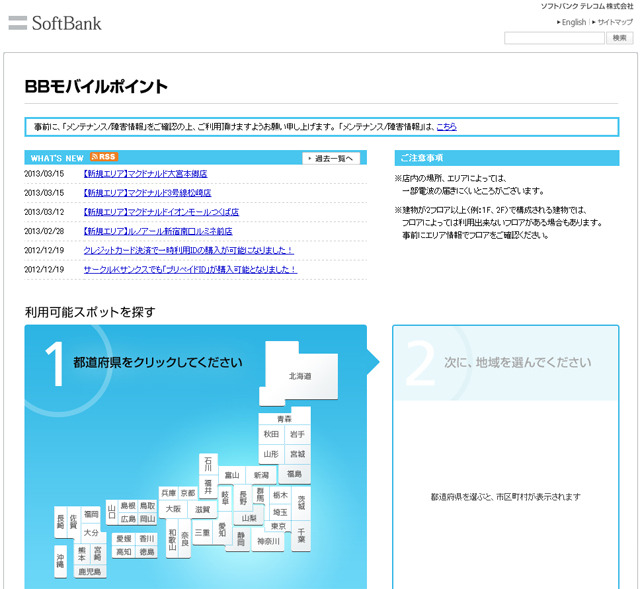Switch to the English site
Screen dimensions: 640x589
(x=571, y=22)
